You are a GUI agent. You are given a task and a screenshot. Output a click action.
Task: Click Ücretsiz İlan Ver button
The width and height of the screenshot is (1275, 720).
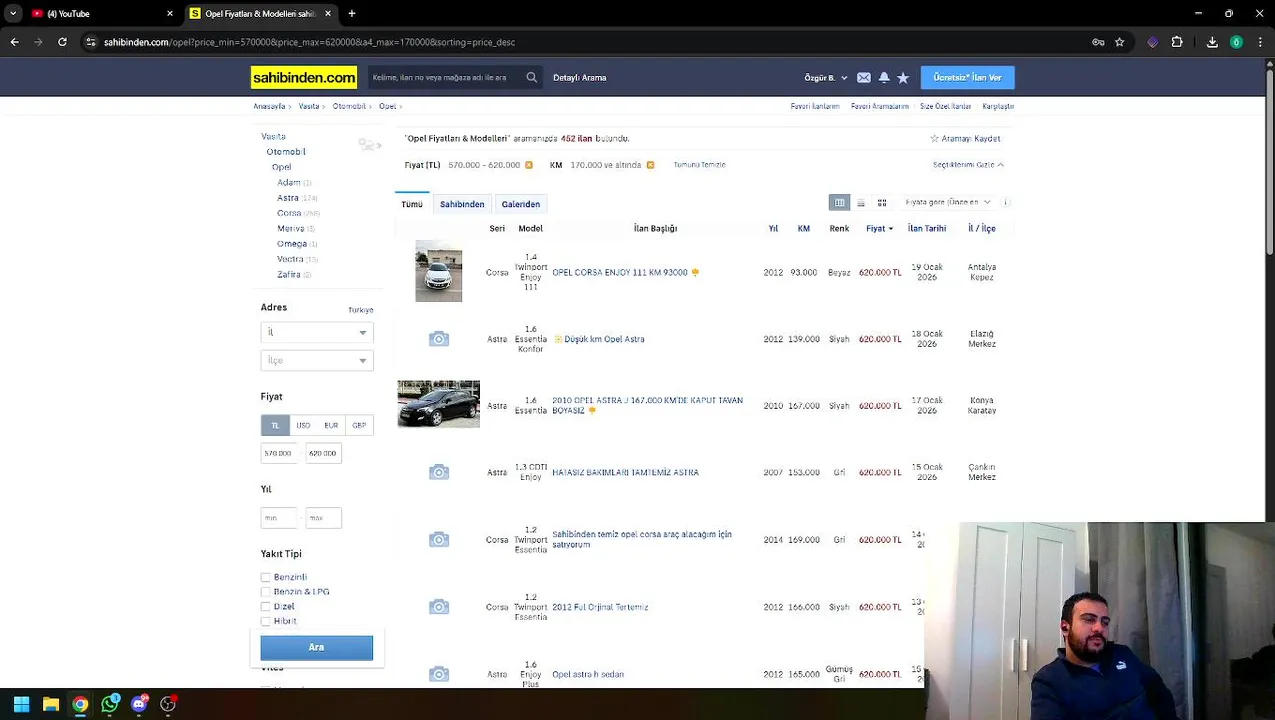pyautogui.click(x=967, y=77)
